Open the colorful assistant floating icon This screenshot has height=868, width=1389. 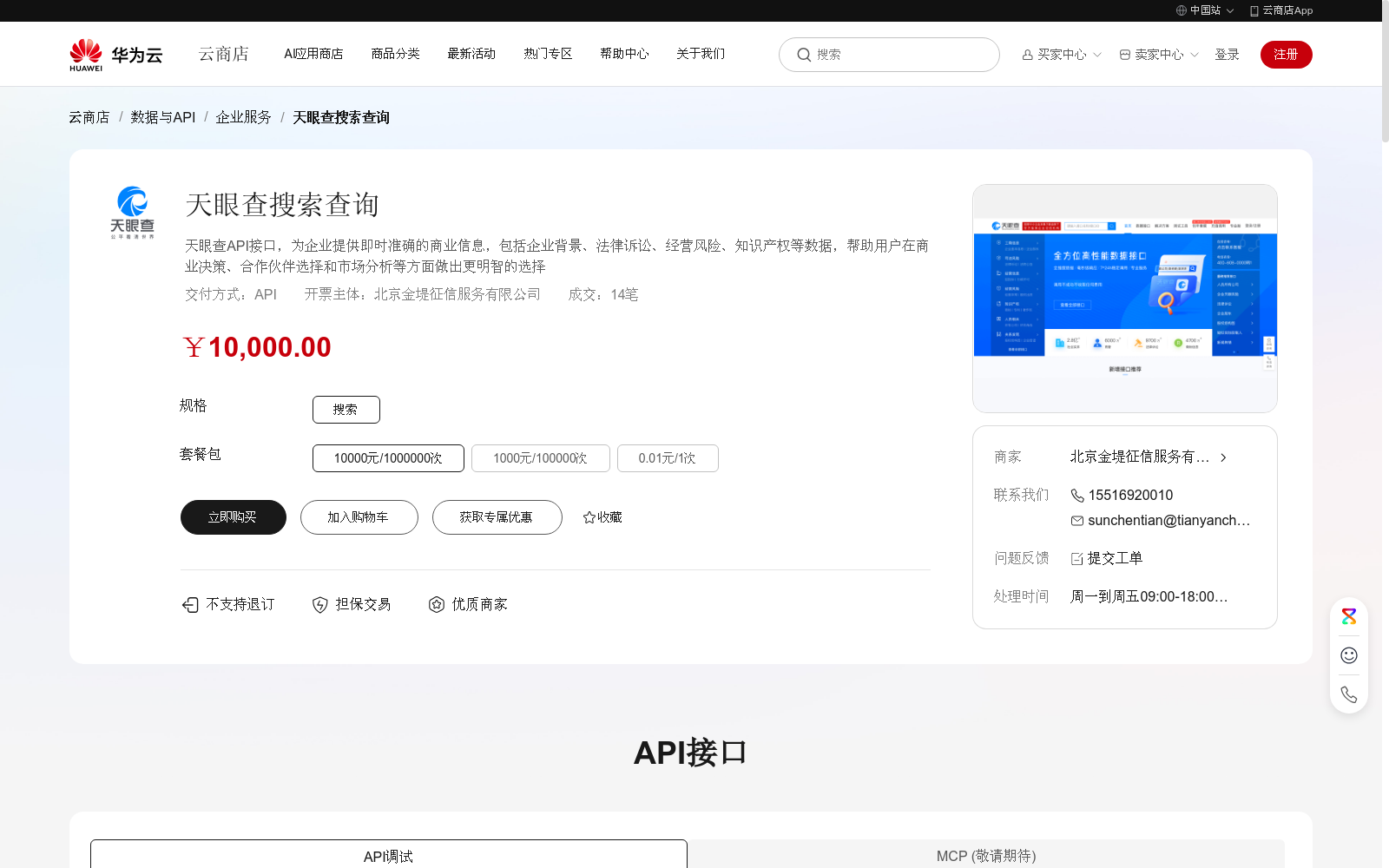(x=1349, y=616)
